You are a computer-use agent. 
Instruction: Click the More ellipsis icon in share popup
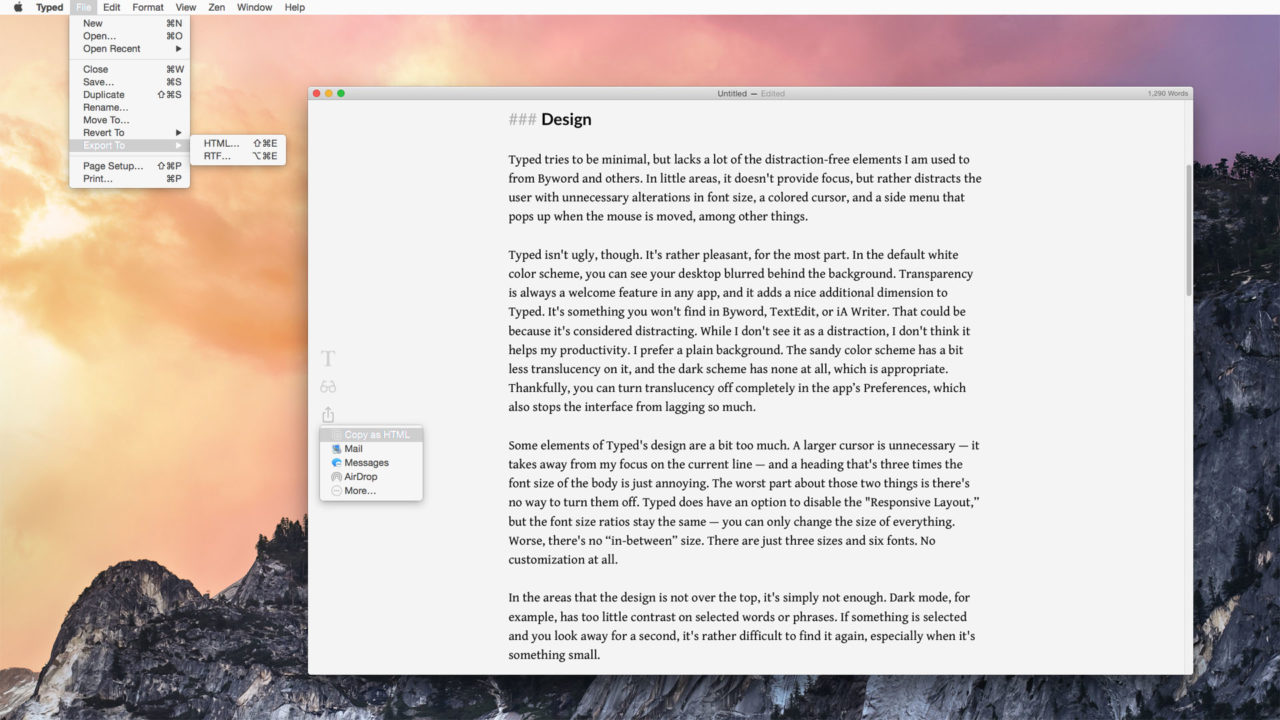click(x=336, y=491)
